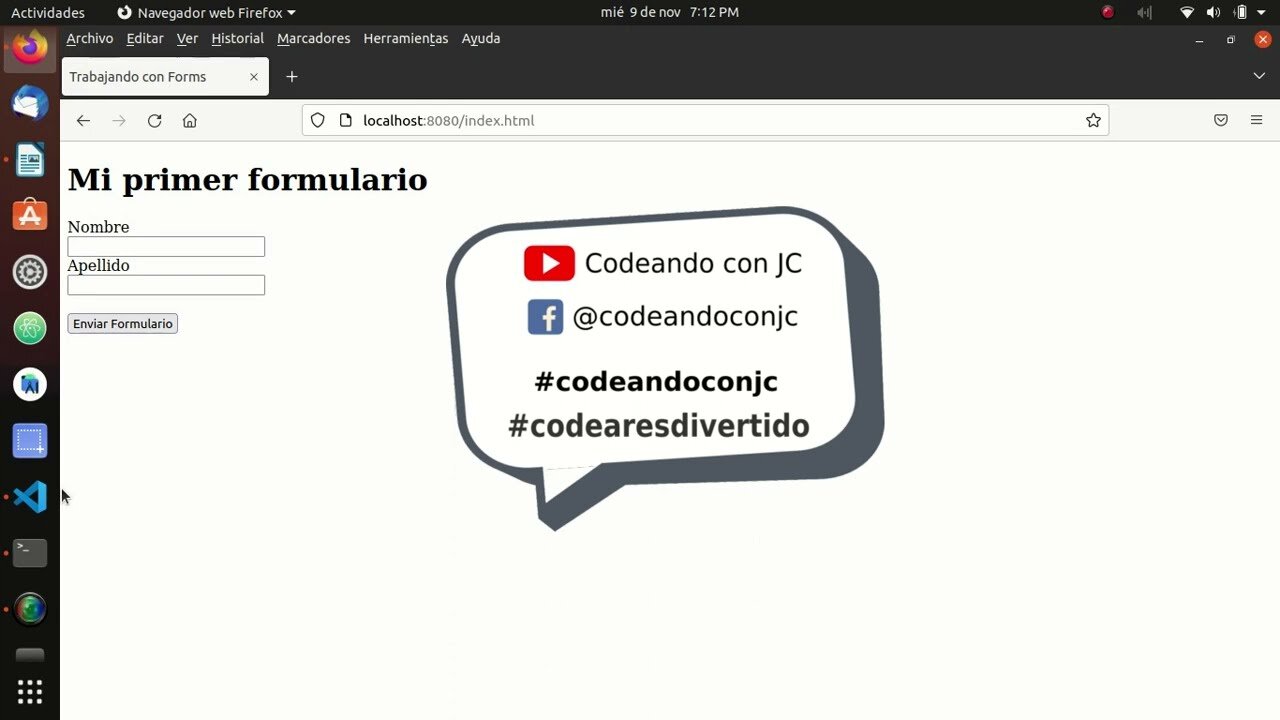Image resolution: width=1280 pixels, height=720 pixels.
Task: Open the tracking protection shield
Action: pyautogui.click(x=317, y=120)
